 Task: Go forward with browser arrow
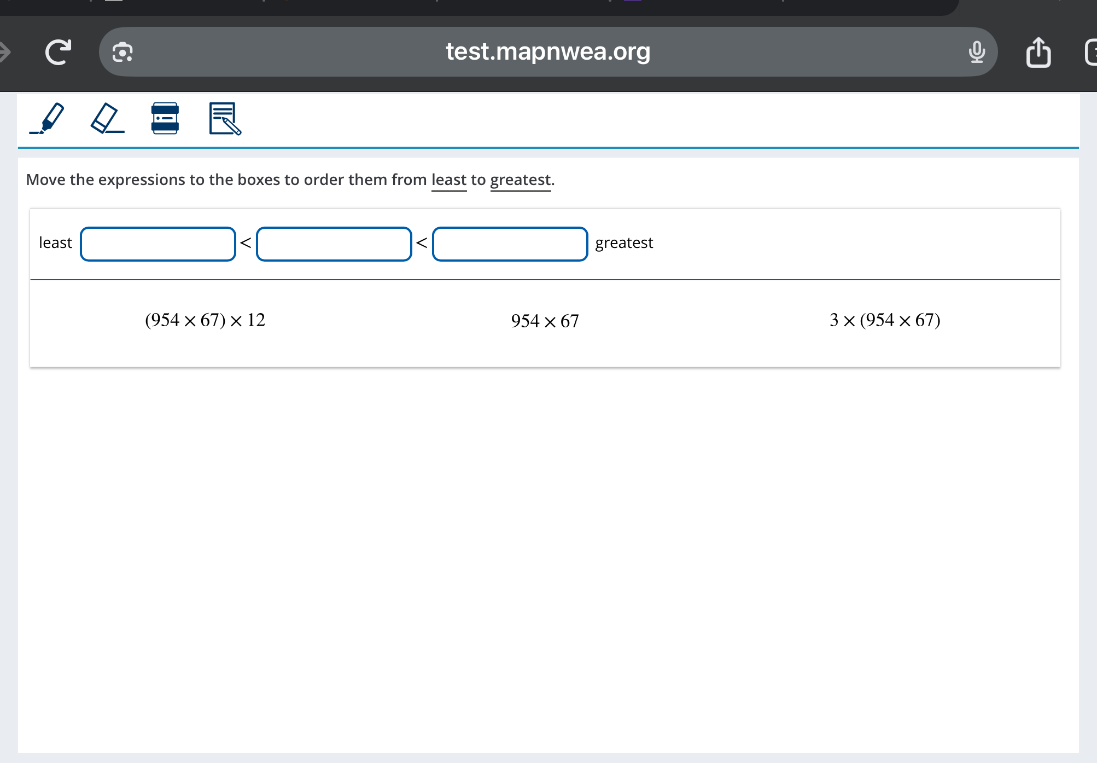click(x=4, y=52)
